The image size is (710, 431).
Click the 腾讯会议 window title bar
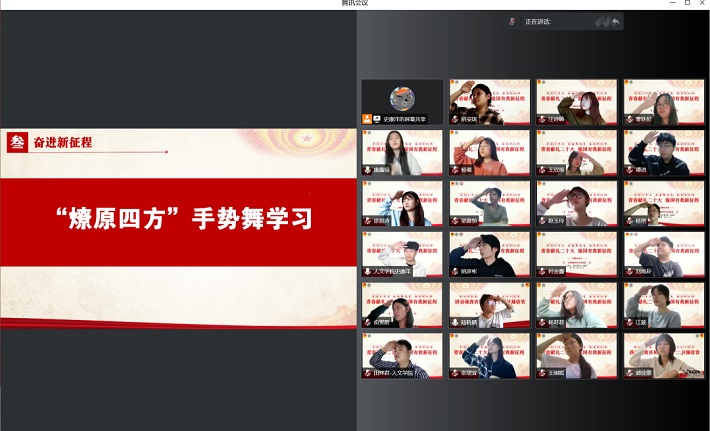click(x=355, y=4)
